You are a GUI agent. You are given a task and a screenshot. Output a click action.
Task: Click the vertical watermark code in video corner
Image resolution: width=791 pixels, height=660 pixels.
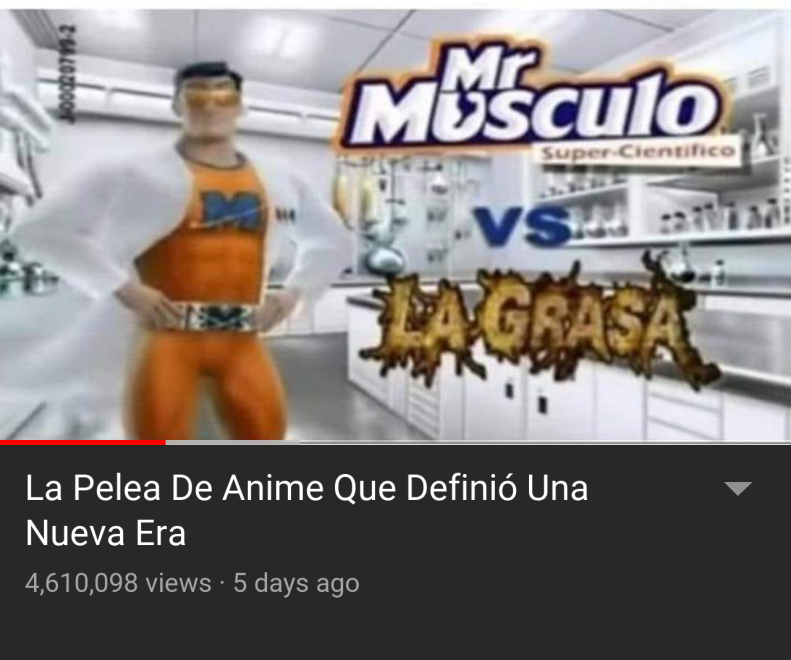[69, 74]
